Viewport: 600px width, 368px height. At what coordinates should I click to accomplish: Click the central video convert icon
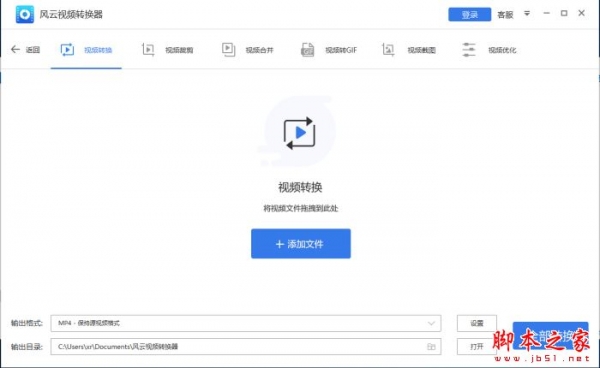(x=300, y=133)
